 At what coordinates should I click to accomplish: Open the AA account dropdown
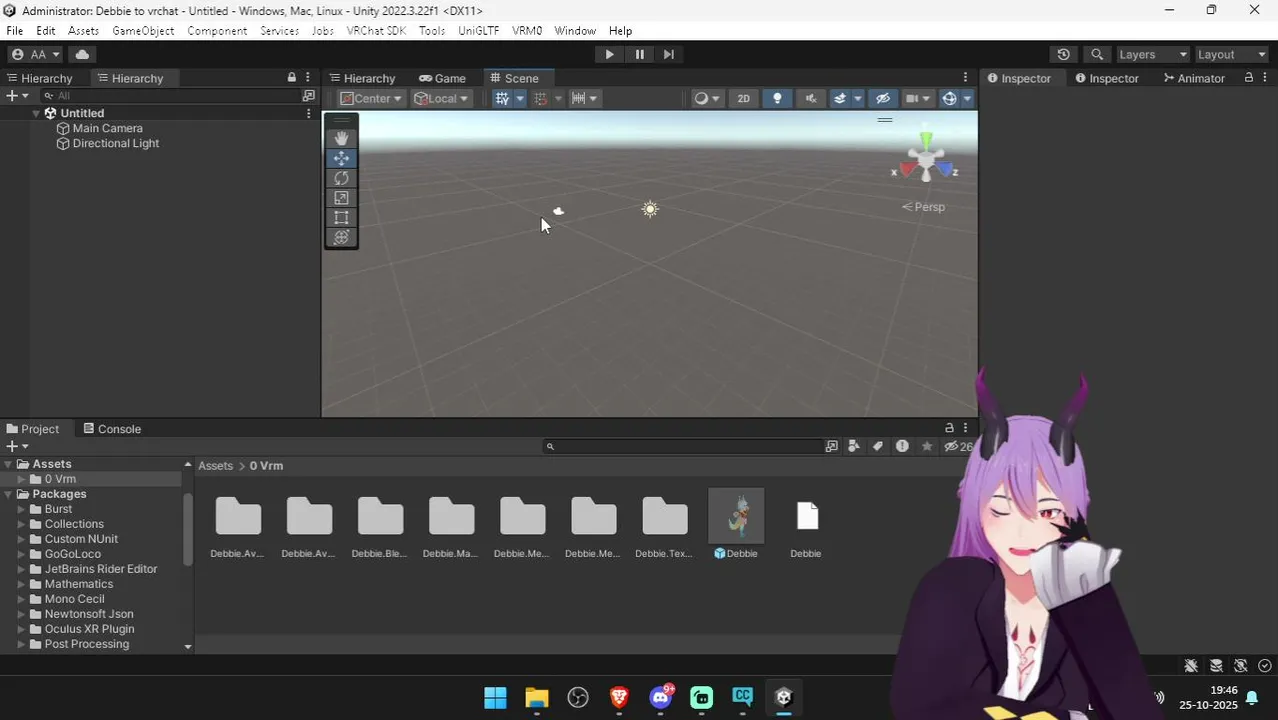tap(36, 54)
